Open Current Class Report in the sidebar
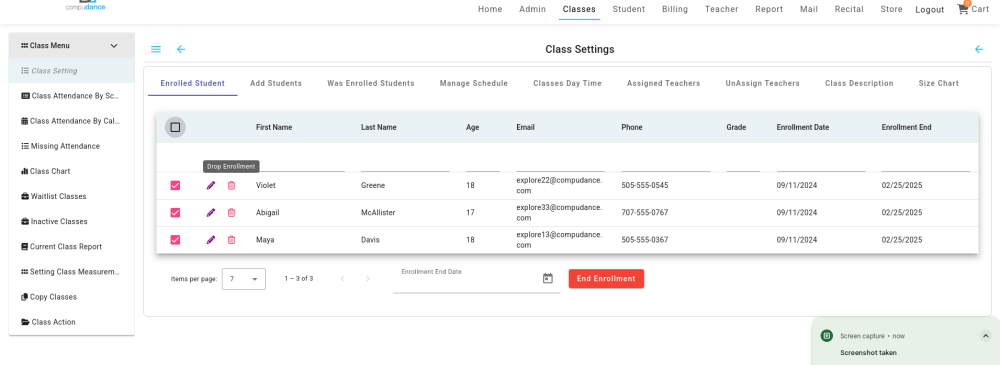 [71, 246]
